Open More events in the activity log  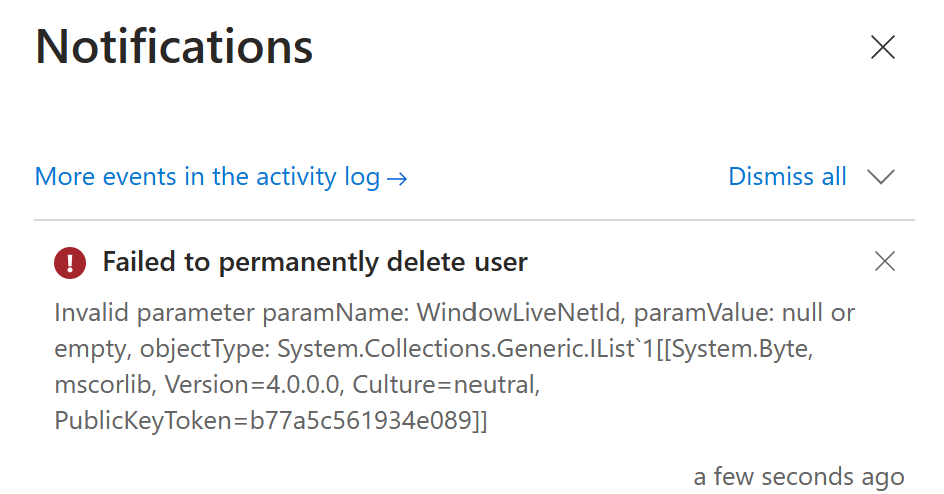[x=221, y=177]
